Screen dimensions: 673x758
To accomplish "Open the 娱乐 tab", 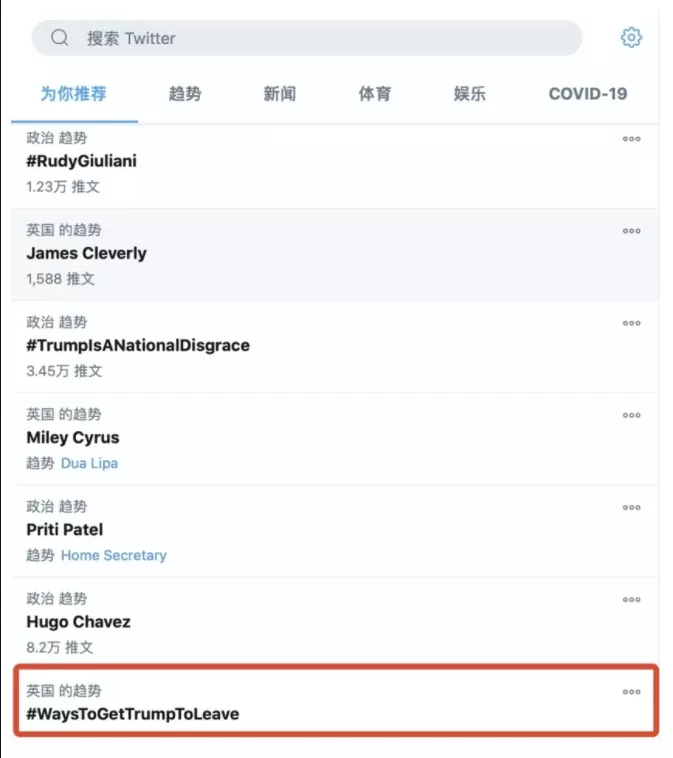I will (469, 94).
